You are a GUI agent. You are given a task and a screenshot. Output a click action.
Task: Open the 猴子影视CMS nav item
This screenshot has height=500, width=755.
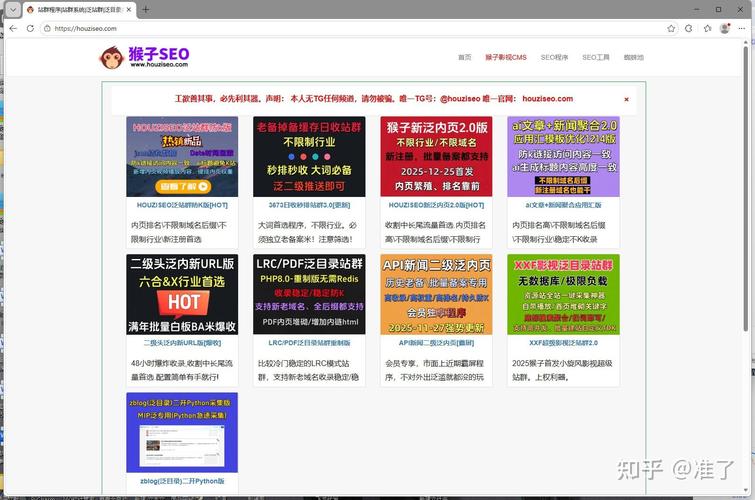tap(506, 57)
